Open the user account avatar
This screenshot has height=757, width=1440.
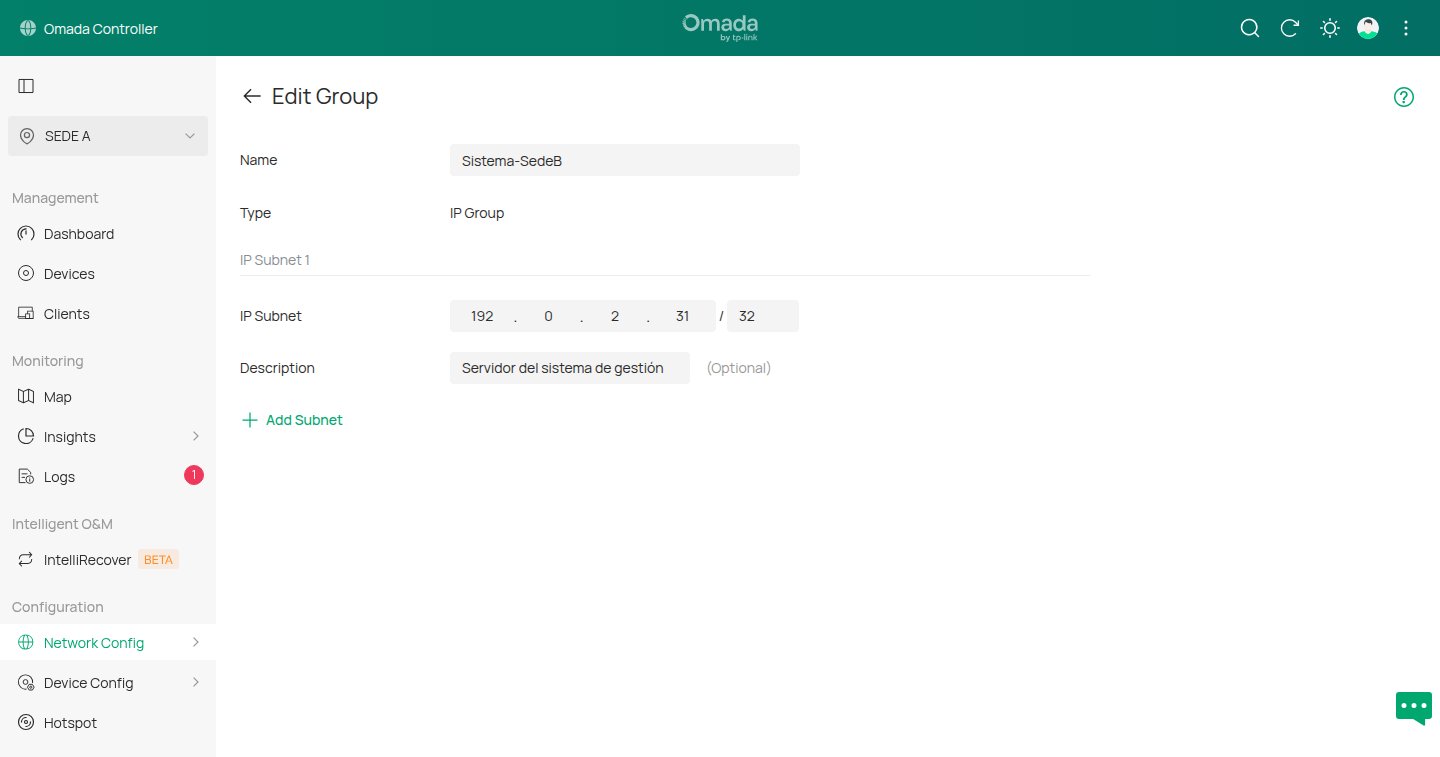click(x=1368, y=28)
